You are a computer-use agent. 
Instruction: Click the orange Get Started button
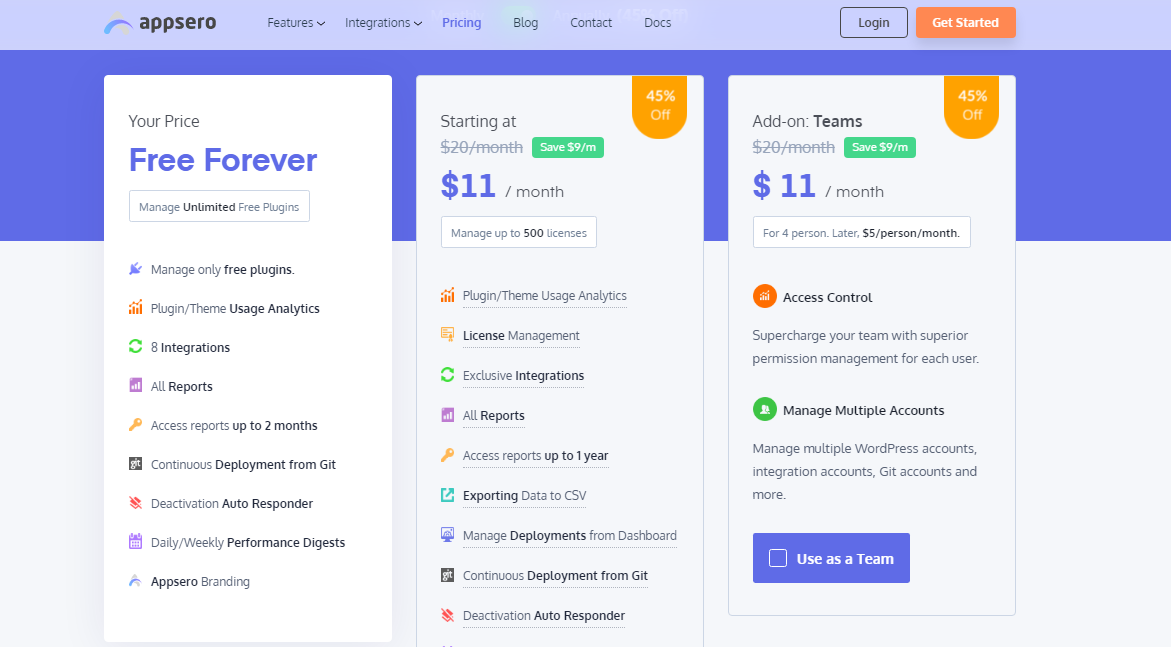click(966, 22)
